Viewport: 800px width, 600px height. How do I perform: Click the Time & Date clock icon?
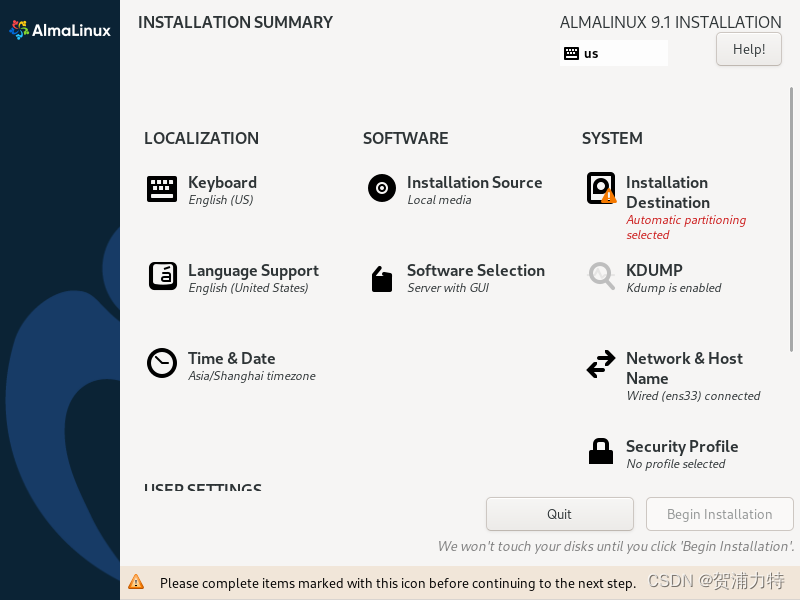pos(162,363)
